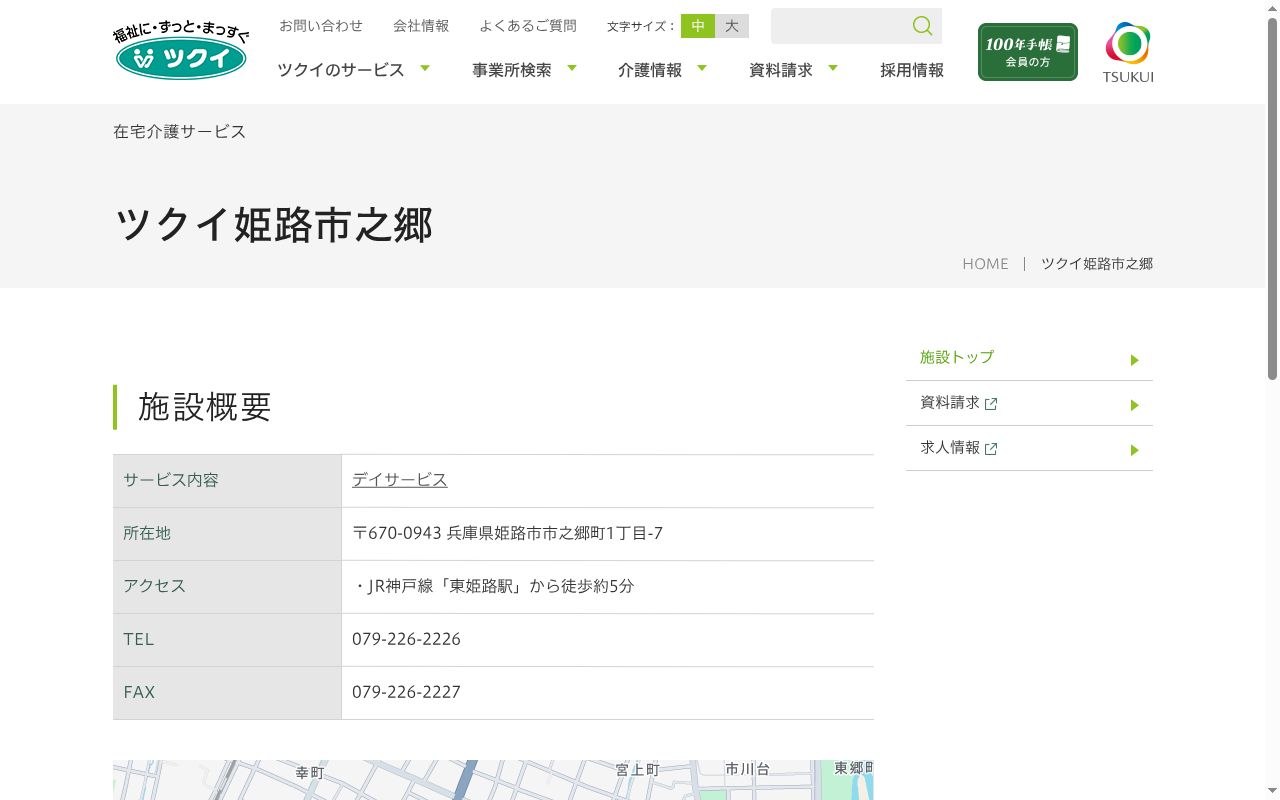1280x800 pixels.
Task: Expand the 介護情報 dropdown arrow
Action: 702,68
